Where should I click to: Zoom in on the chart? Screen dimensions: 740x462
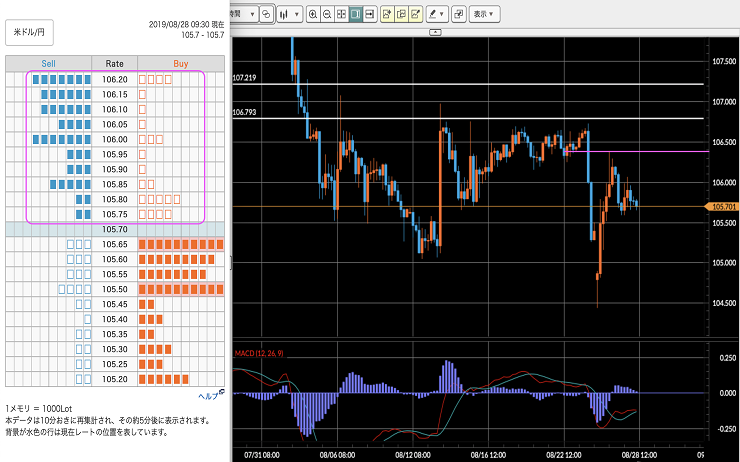[313, 14]
